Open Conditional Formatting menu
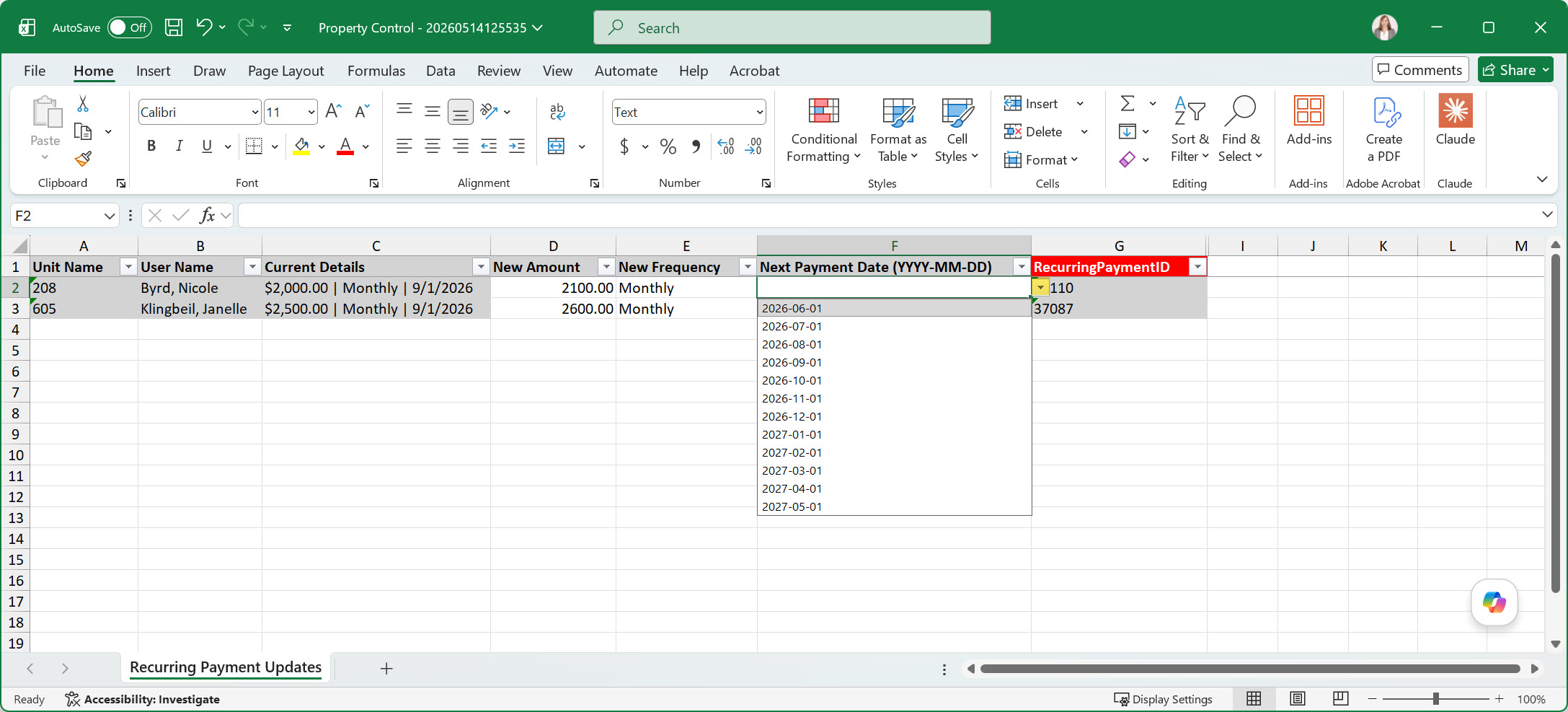The height and width of the screenshot is (712, 1568). pyautogui.click(x=824, y=130)
